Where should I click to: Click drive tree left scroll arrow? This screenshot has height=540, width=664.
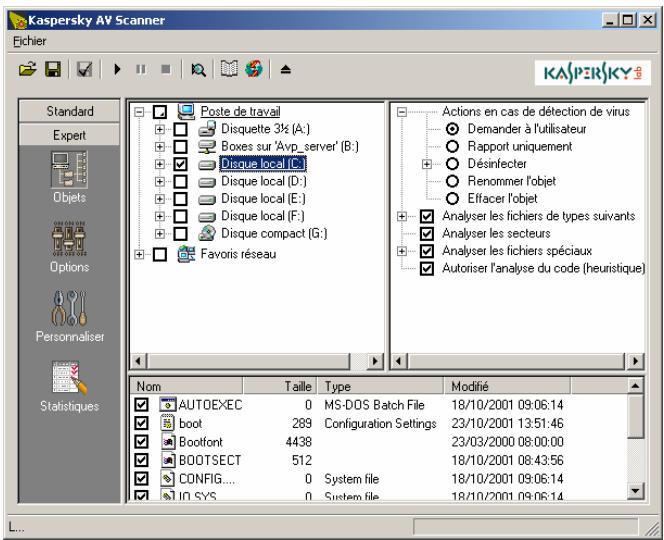[138, 361]
